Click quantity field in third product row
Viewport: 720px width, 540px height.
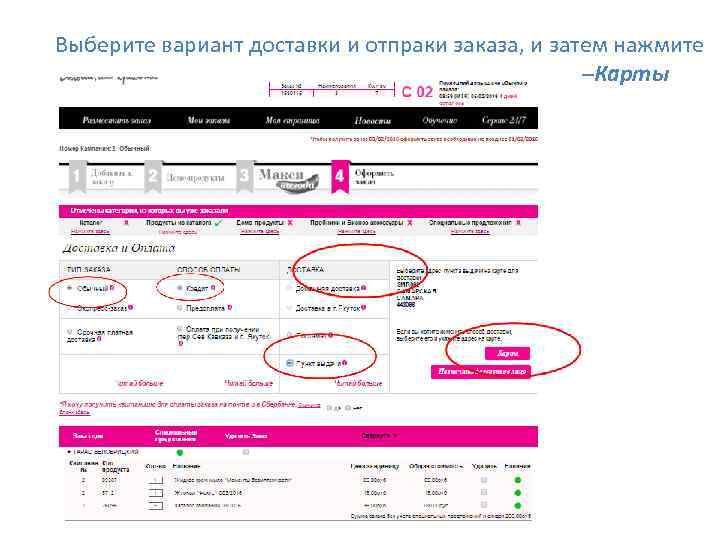(x=156, y=506)
